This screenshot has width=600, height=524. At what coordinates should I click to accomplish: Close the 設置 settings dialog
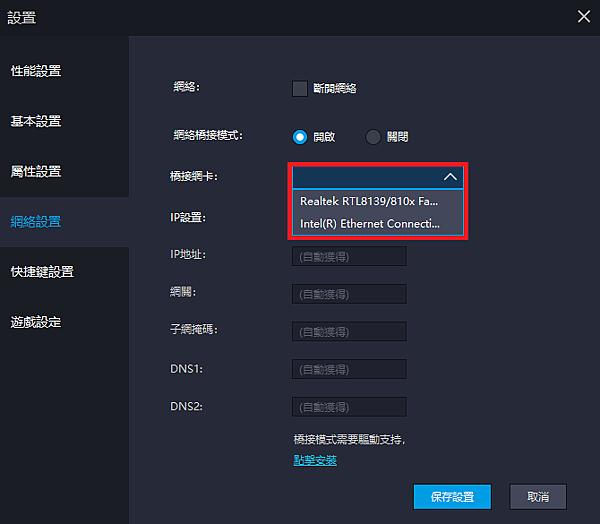584,16
